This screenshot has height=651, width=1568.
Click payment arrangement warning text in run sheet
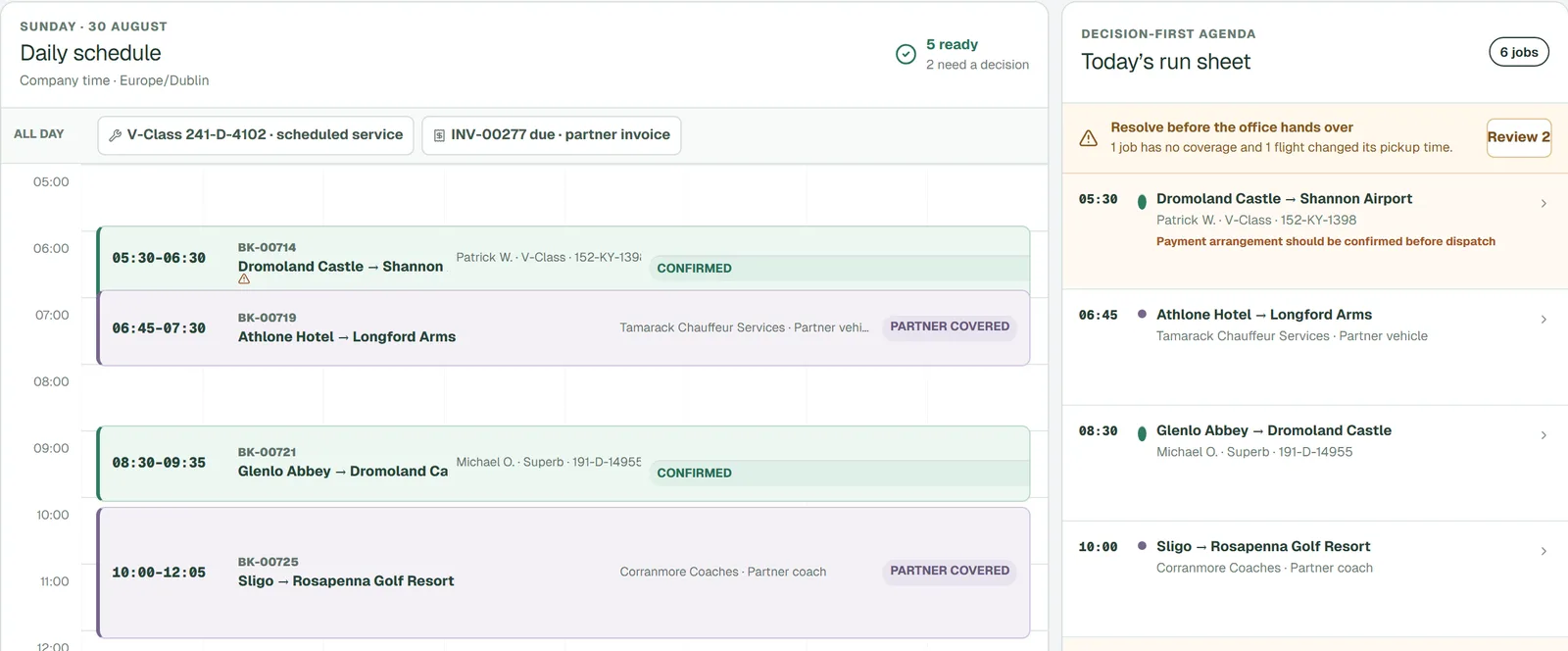[x=1326, y=241]
